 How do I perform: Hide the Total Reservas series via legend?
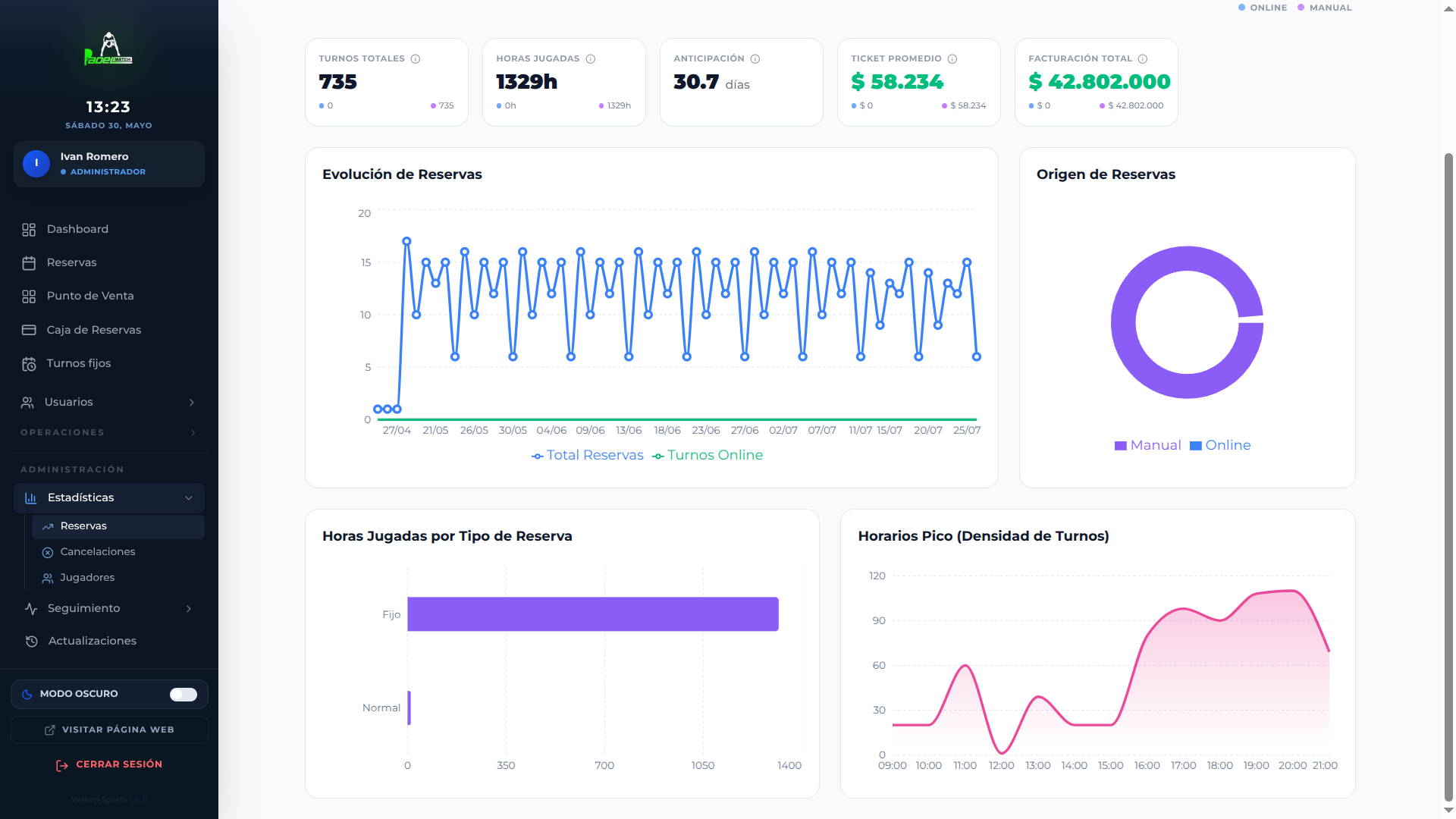tap(588, 455)
